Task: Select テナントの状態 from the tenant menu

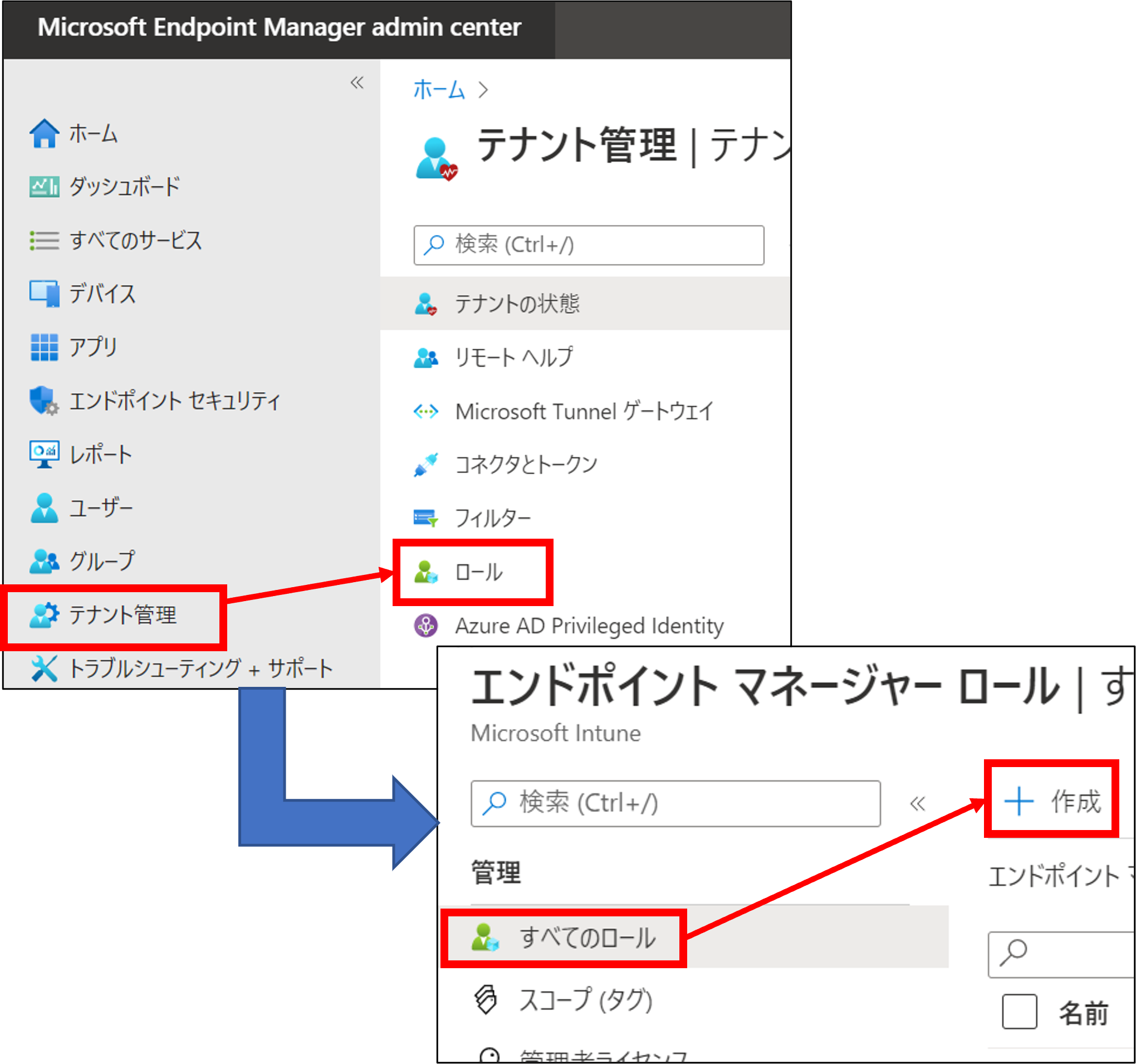Action: click(x=516, y=304)
